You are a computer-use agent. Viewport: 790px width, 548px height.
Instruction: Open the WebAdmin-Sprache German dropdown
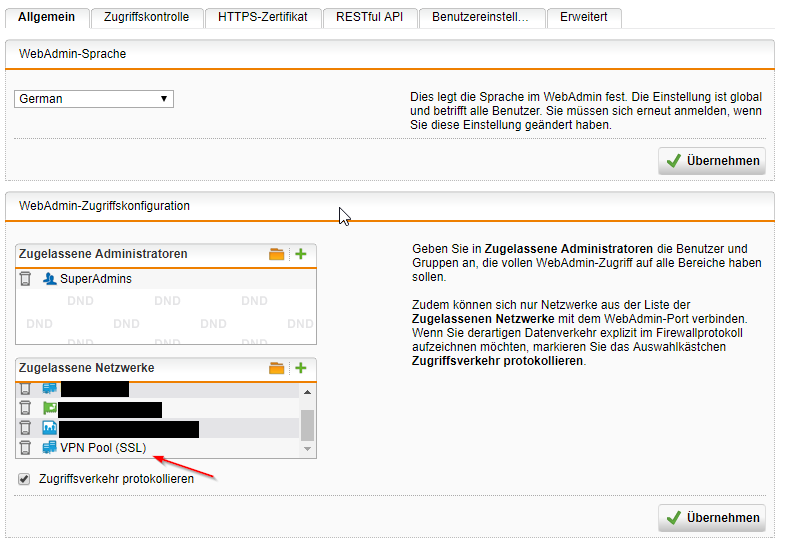94,99
